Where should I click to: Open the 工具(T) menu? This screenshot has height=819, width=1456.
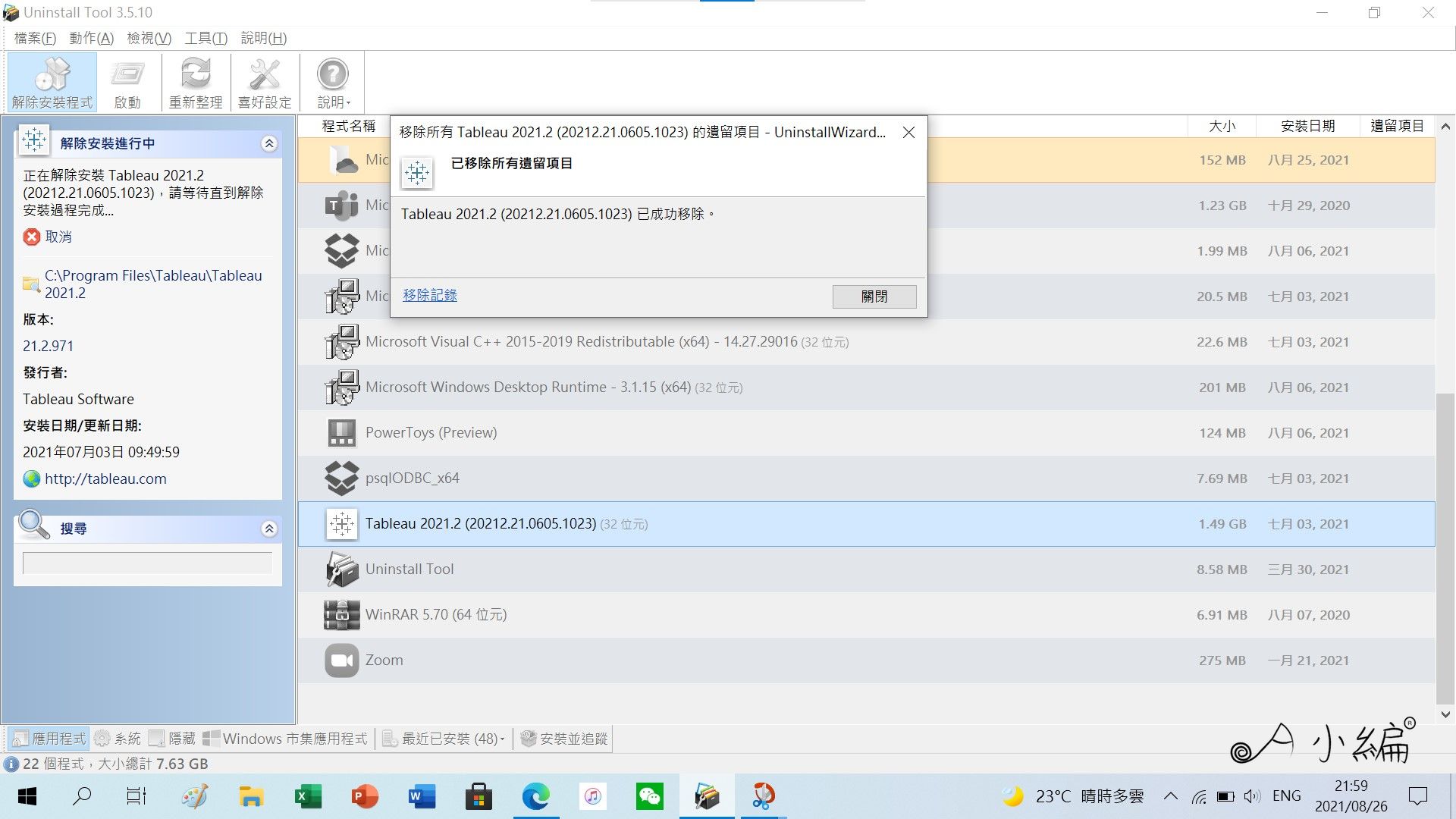(x=206, y=38)
